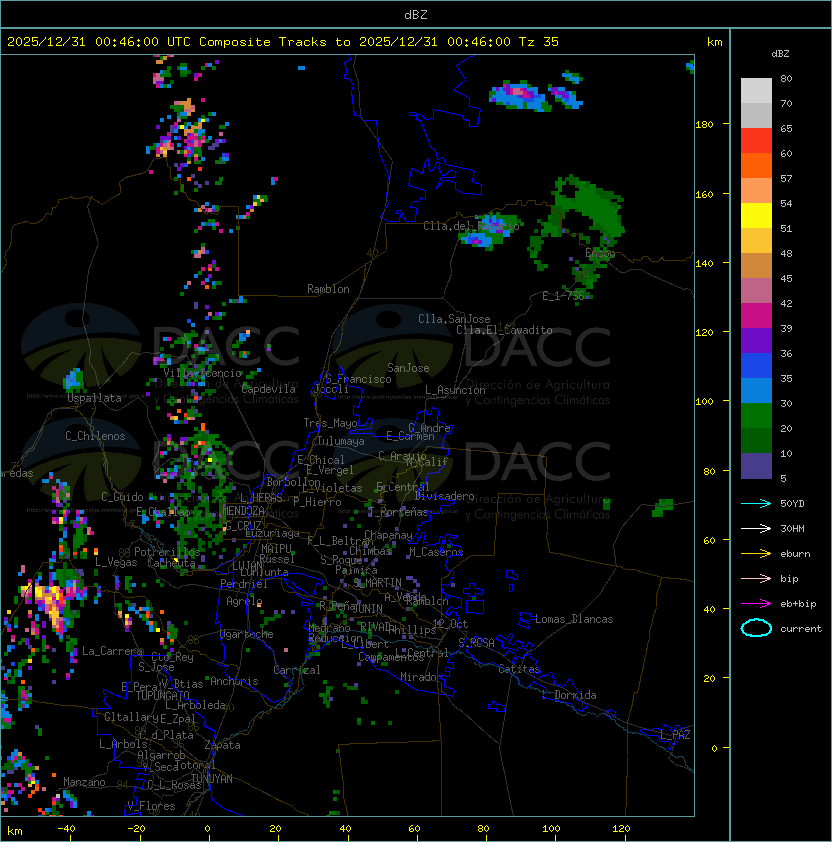Click the Clla.El_Cavadito place label

tap(504, 330)
